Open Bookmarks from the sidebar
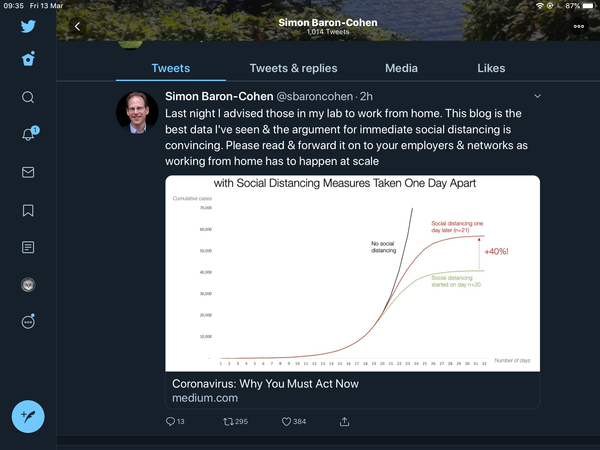600x450 pixels. (28, 210)
